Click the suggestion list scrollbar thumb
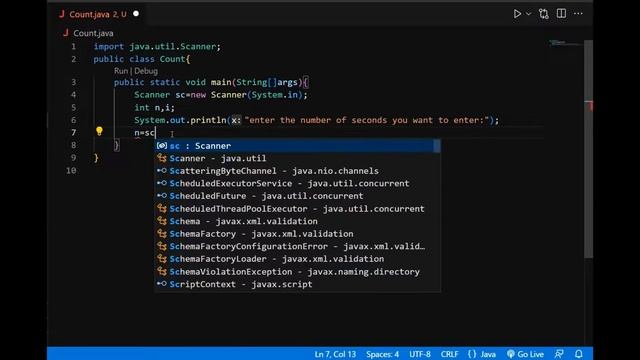This screenshot has width=640, height=360. coord(437,146)
